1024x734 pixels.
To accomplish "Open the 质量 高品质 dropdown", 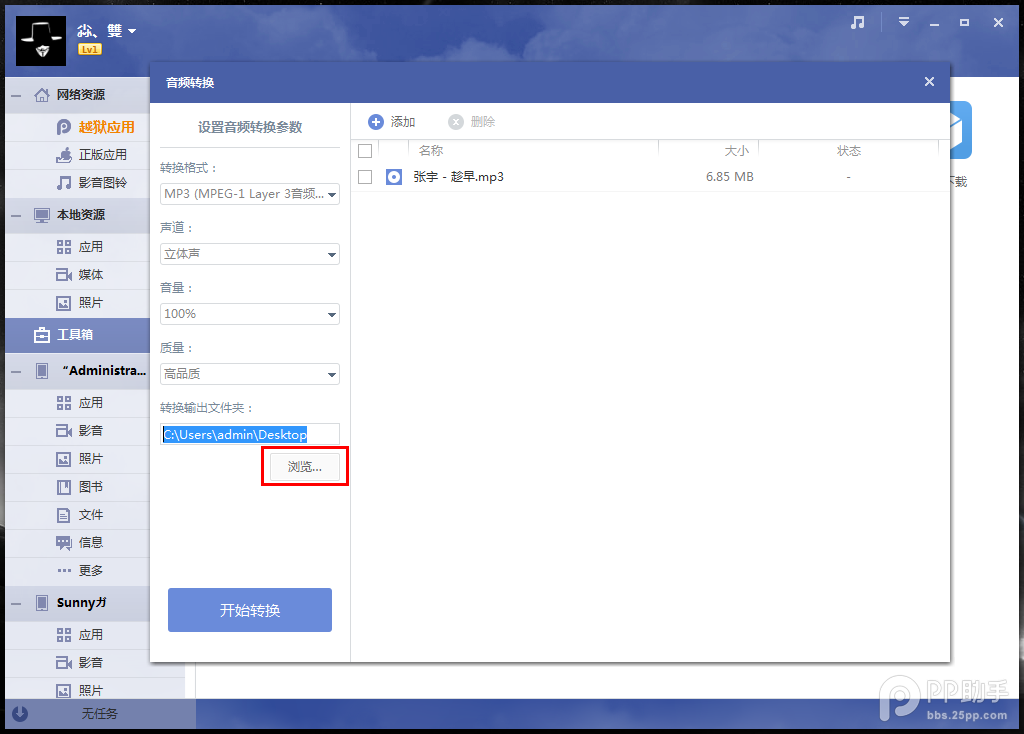I will [x=249, y=374].
